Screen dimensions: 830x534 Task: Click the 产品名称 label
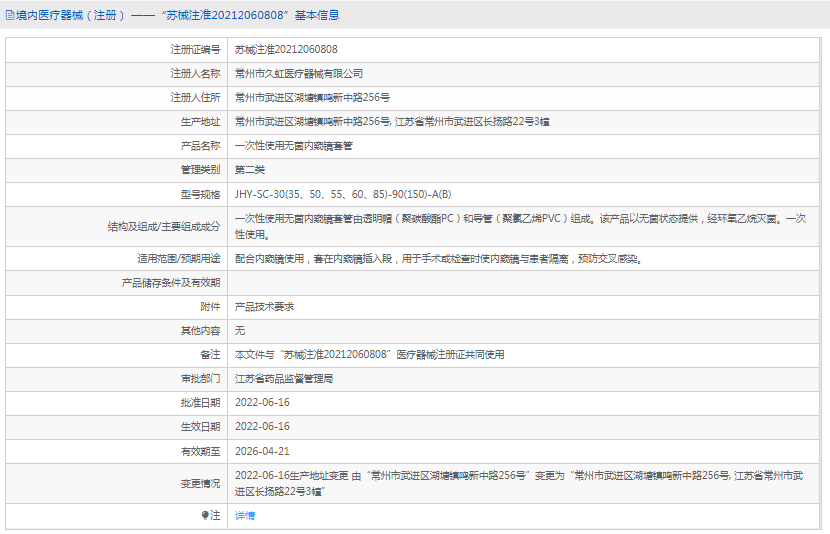coord(200,146)
